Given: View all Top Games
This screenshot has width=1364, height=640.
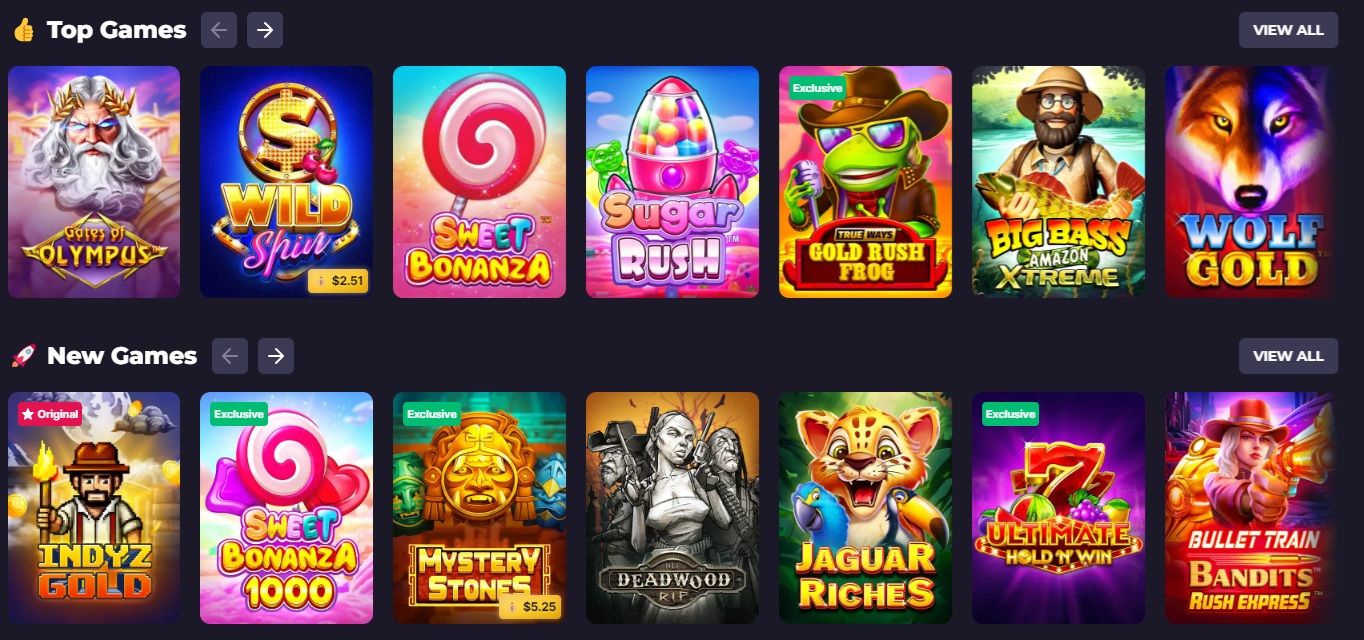Looking at the screenshot, I should pos(1288,30).
